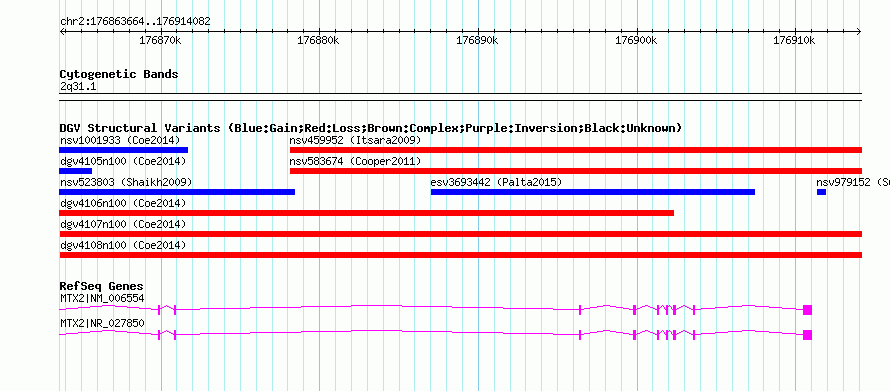
Task: Click the nsv1001933 (Coe2014) blue gain bar
Action: pos(124,150)
